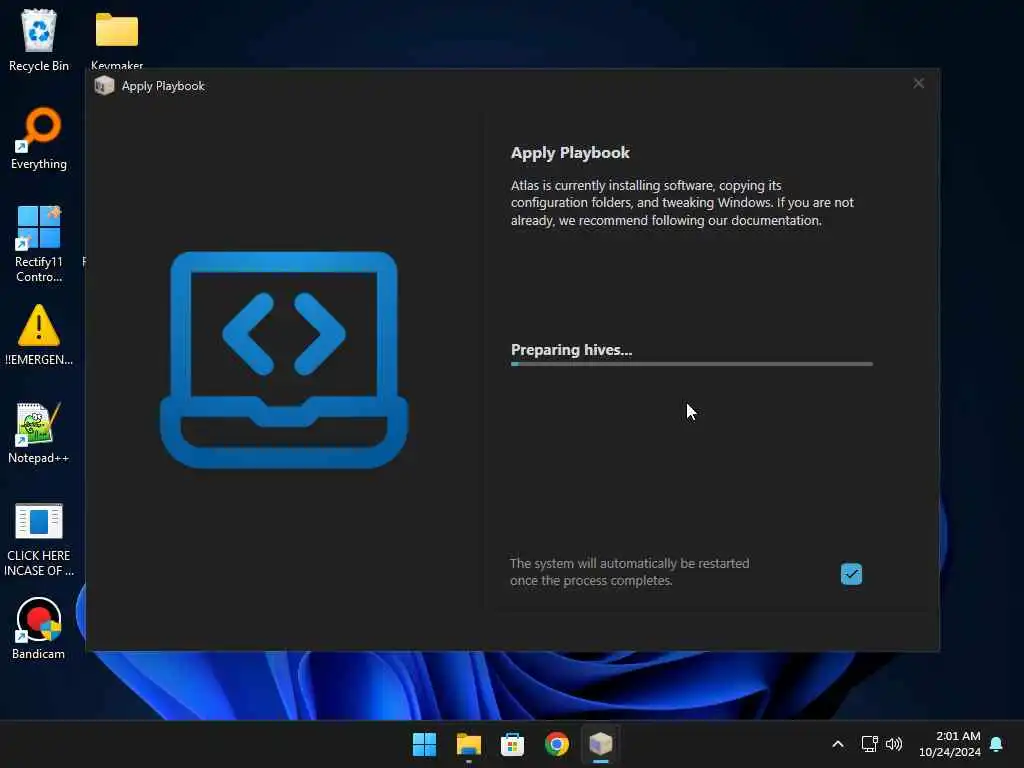
Task: Launch Bandicam desktop shortcut
Action: (x=39, y=628)
